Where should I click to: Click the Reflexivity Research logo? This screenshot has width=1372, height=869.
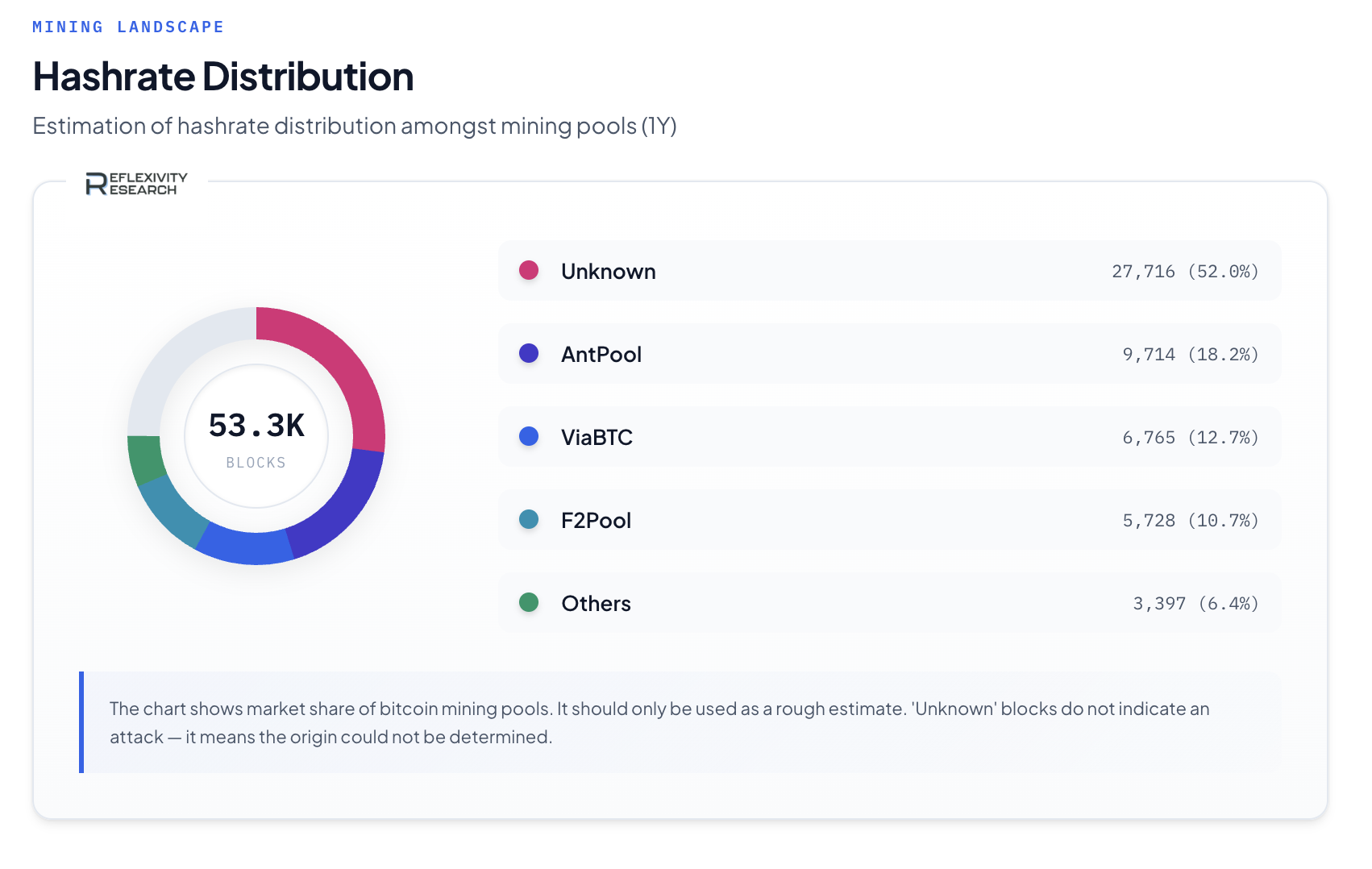point(136,184)
